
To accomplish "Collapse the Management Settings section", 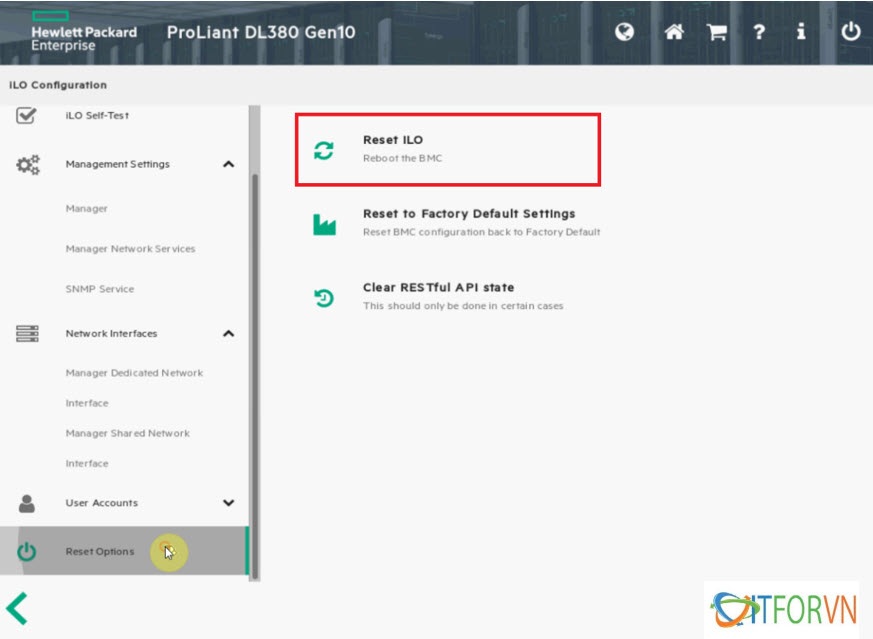I will click(228, 164).
